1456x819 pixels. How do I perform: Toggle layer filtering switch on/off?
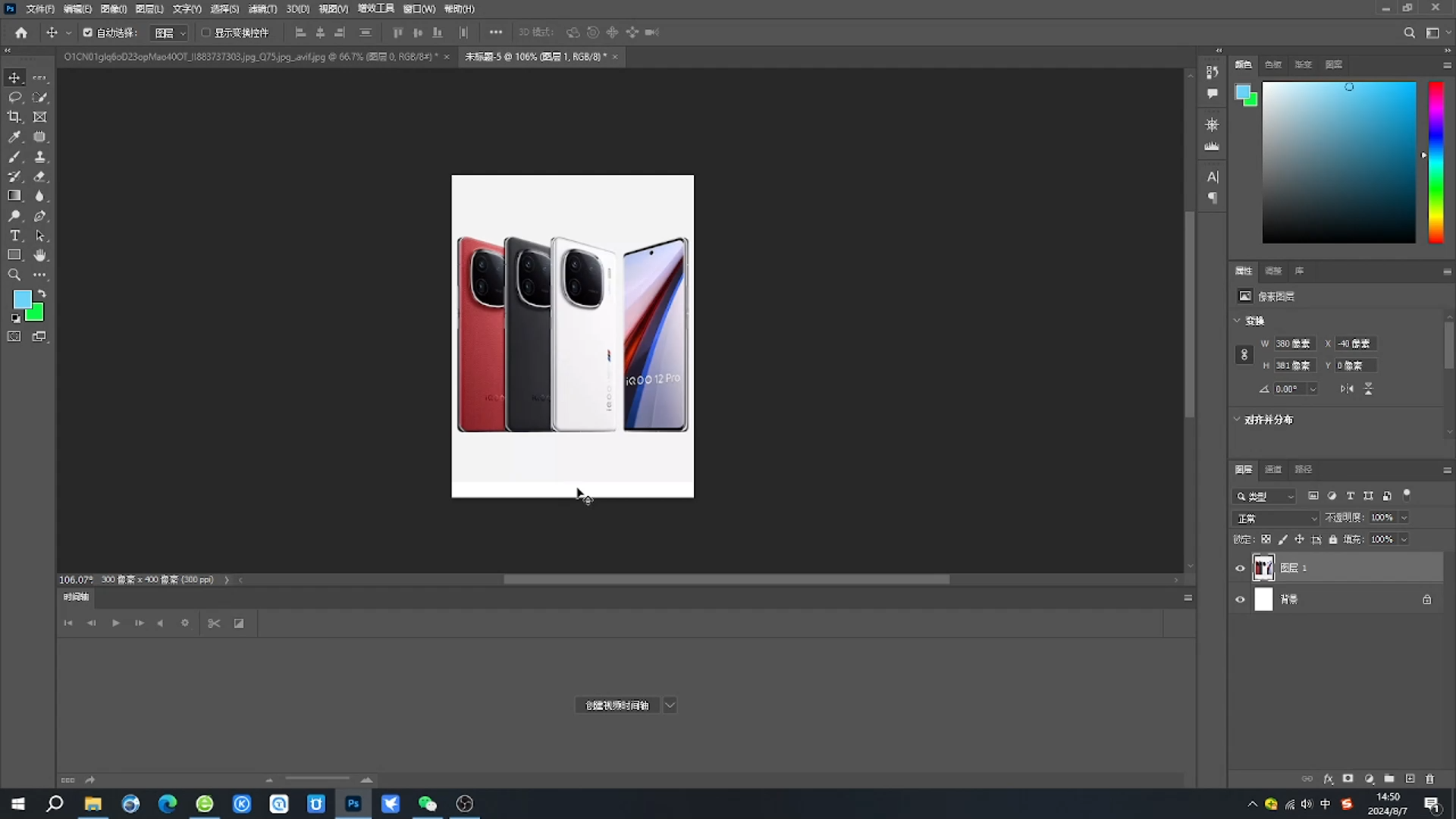click(x=1407, y=494)
